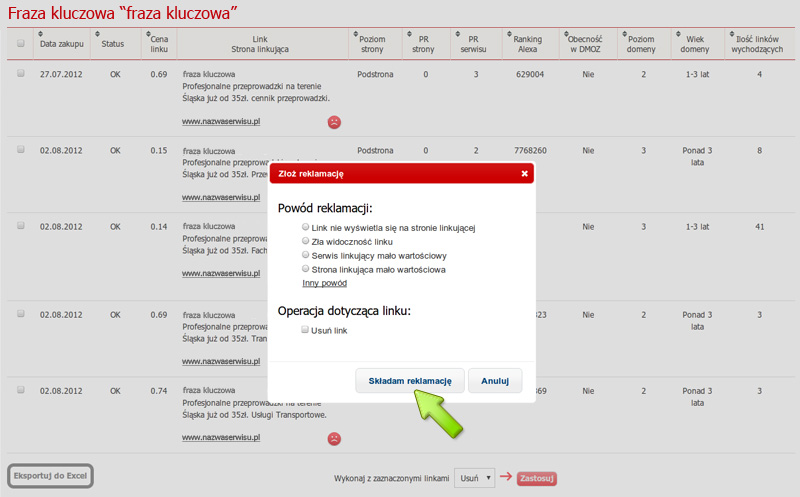Pick 'Strona linkująca mało wartościowa' reason
Viewport: 800px width, 497px height.
pyautogui.click(x=306, y=270)
